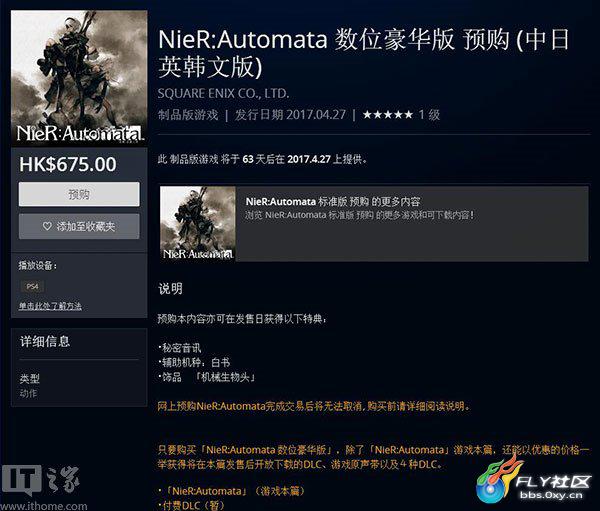Click the 1 级 rating count text

coord(429,114)
